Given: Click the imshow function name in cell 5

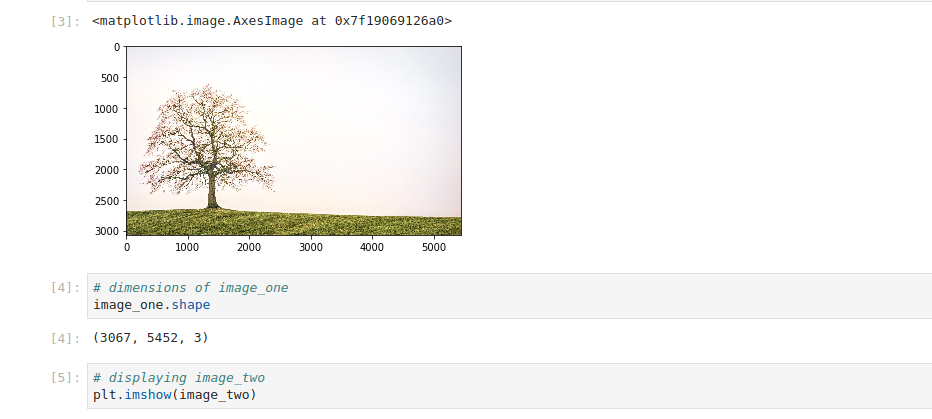Looking at the screenshot, I should [148, 395].
